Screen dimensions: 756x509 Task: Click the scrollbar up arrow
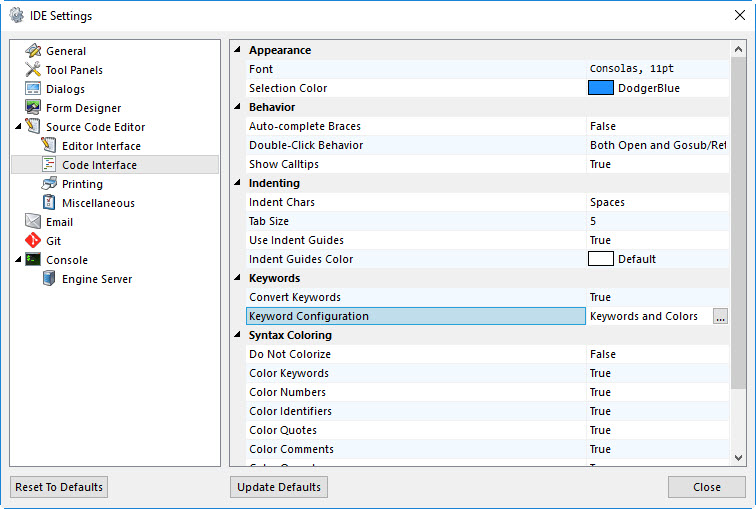(738, 49)
